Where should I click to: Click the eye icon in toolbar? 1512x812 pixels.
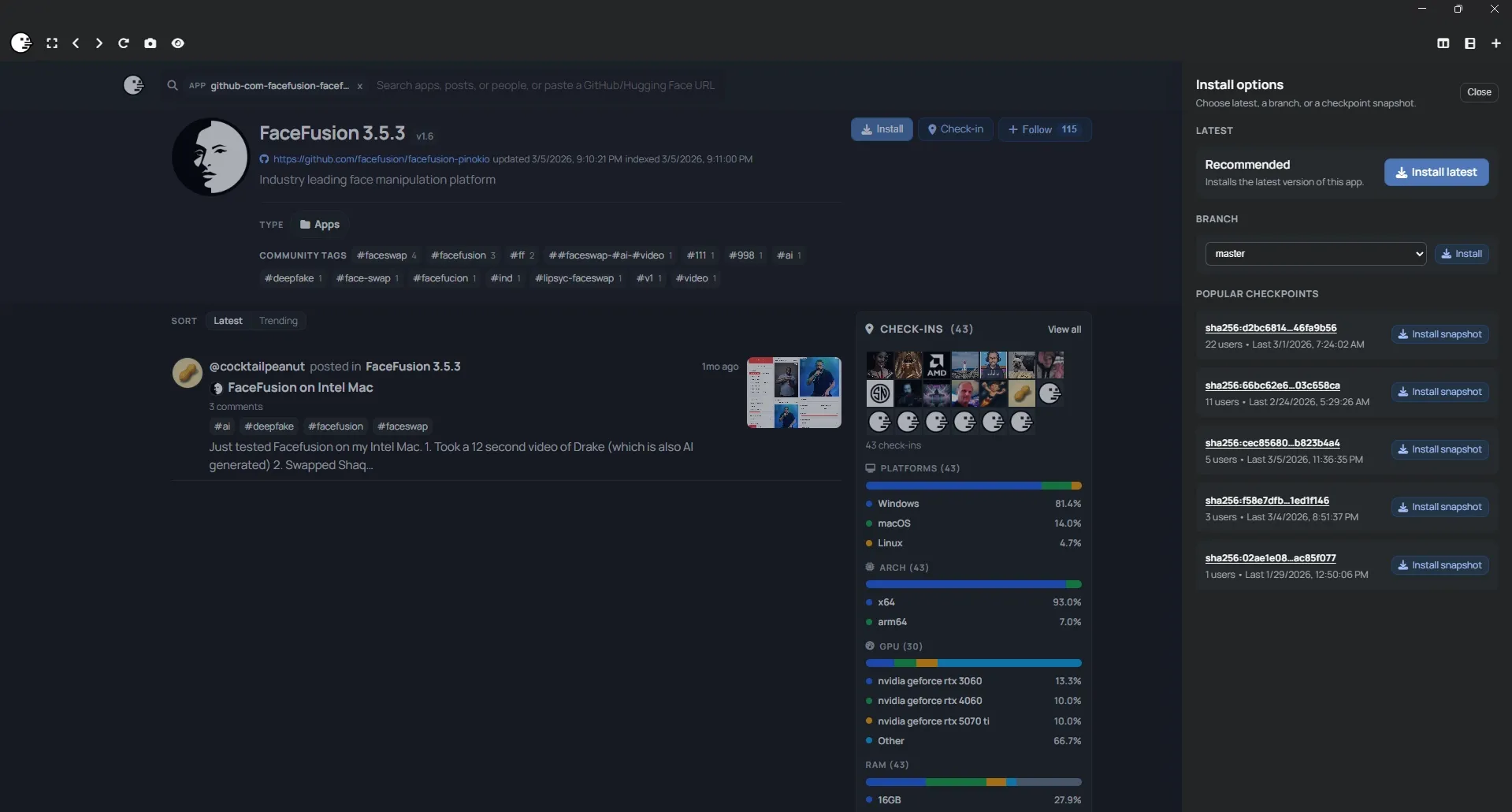coord(178,43)
